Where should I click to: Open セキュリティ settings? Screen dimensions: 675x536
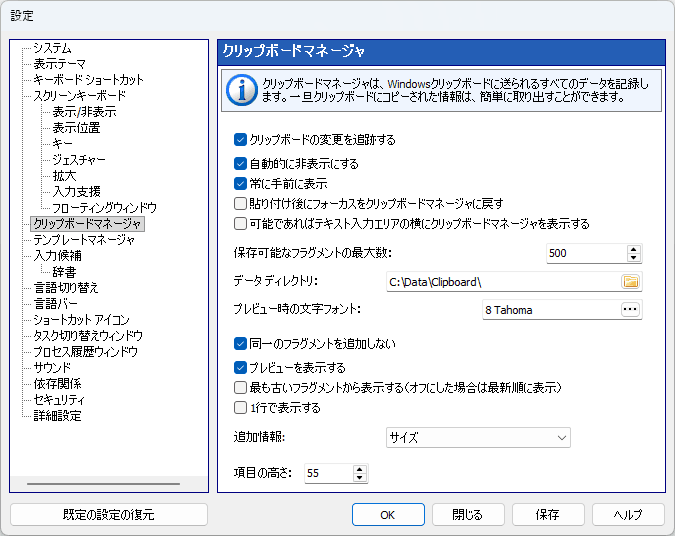click(59, 400)
